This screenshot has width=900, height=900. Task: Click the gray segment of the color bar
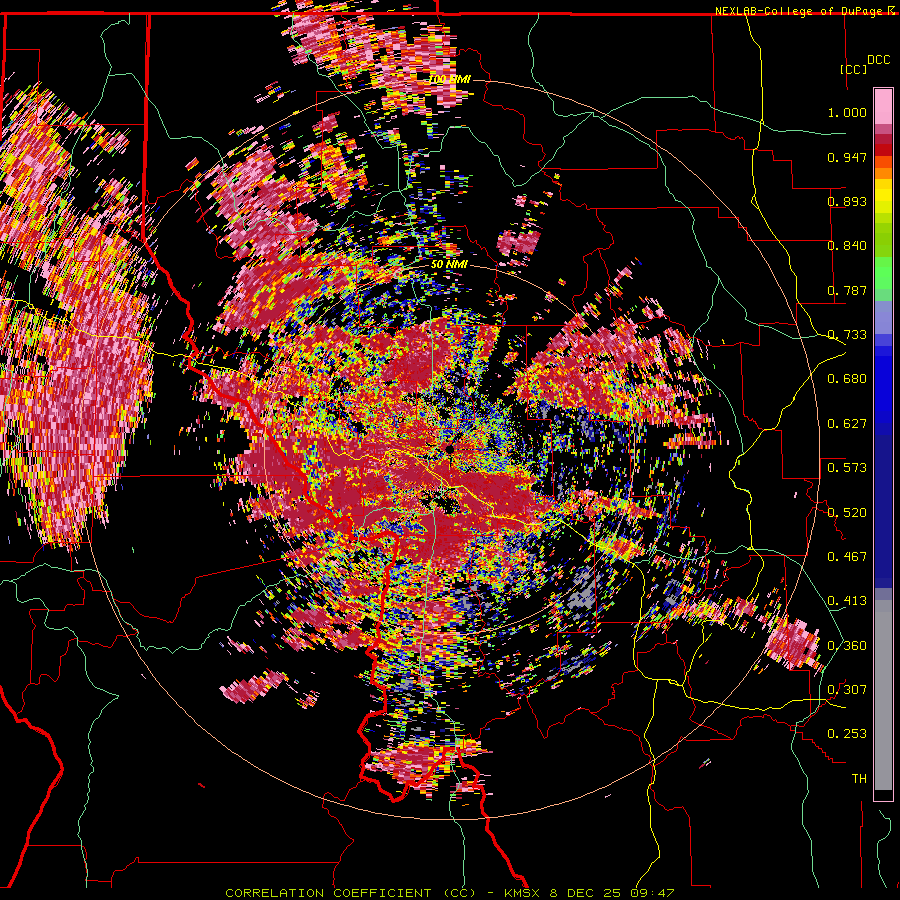click(883, 695)
